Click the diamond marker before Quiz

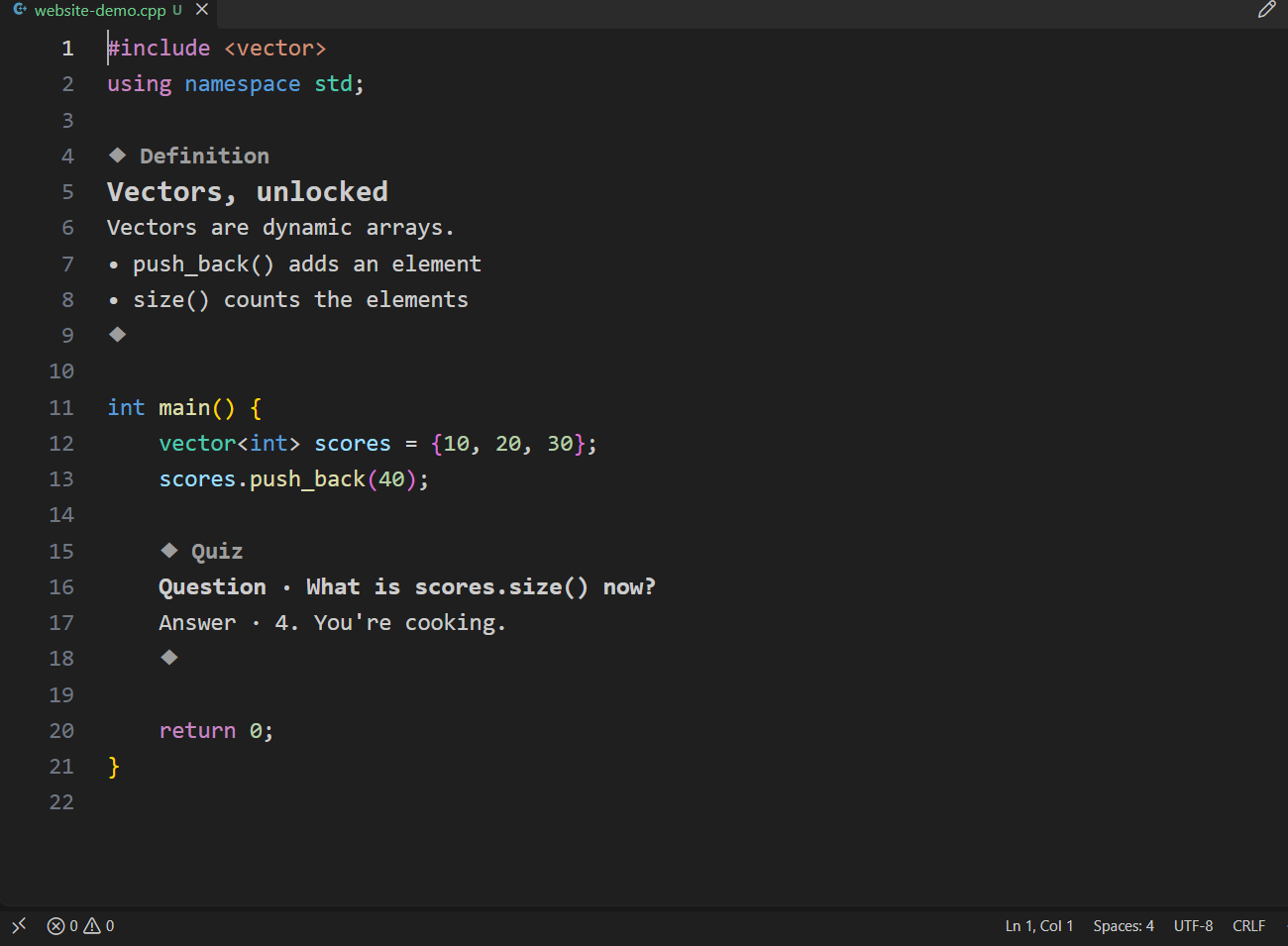(169, 550)
